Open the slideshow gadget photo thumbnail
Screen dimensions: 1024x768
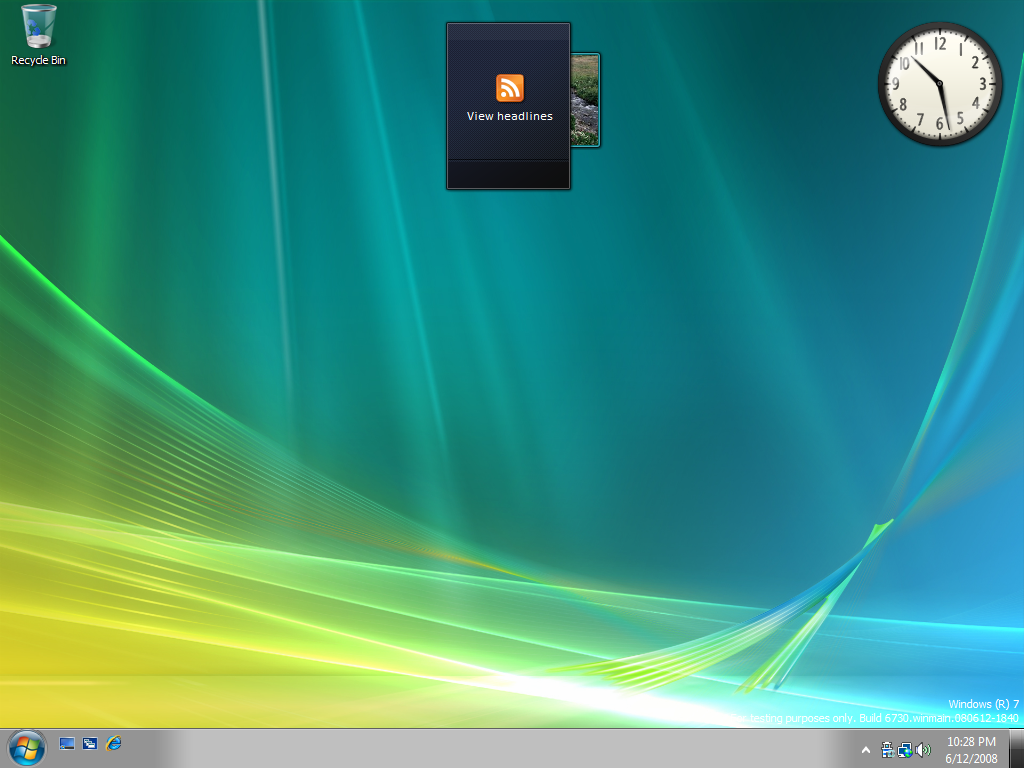(585, 100)
